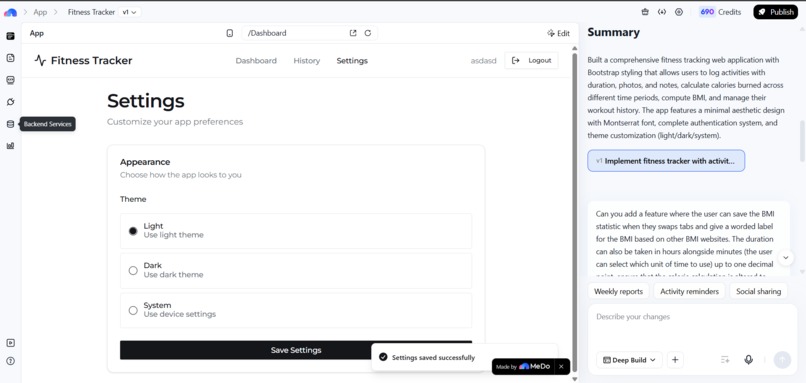Open the help question-mark icon
Screen dimensions: 806x383
[10, 361]
